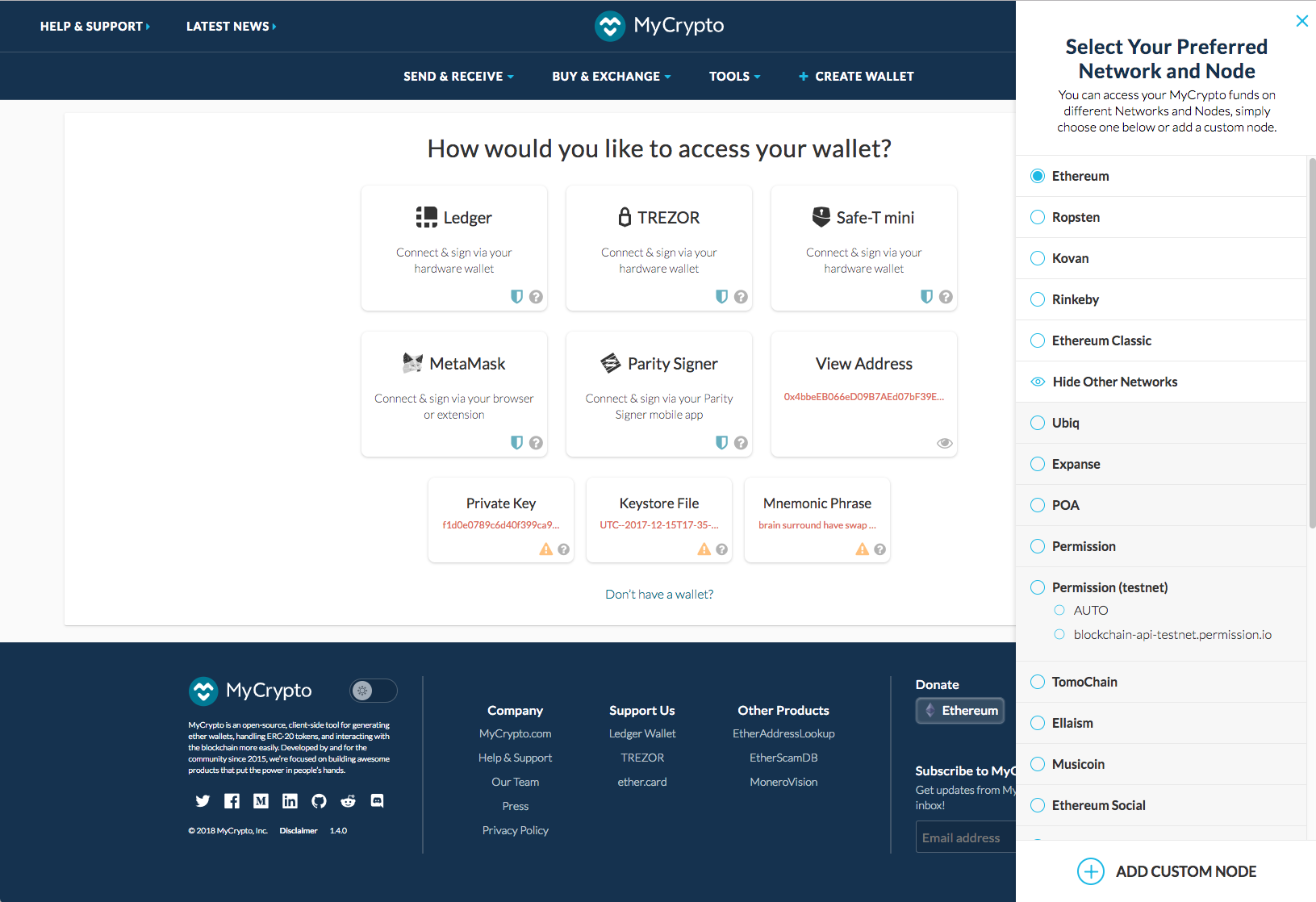The height and width of the screenshot is (902, 1316).
Task: Expand the Permission network nodes
Action: [x=1160, y=546]
